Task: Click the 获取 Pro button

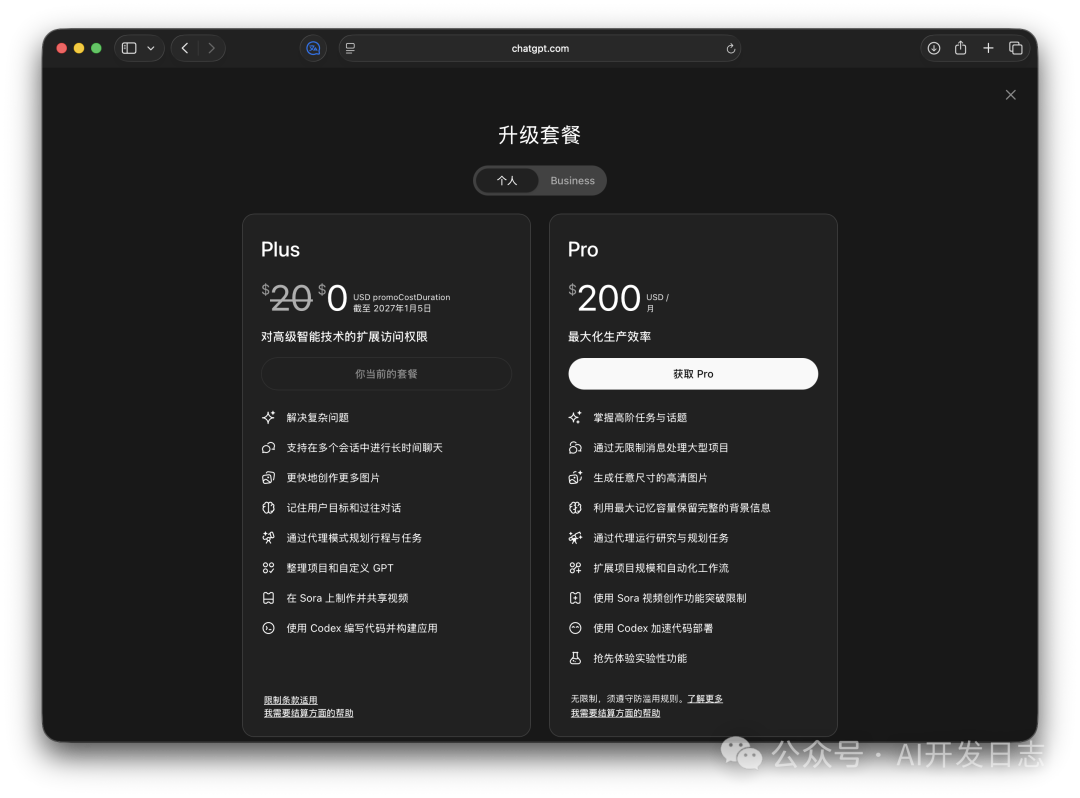Action: (x=693, y=373)
